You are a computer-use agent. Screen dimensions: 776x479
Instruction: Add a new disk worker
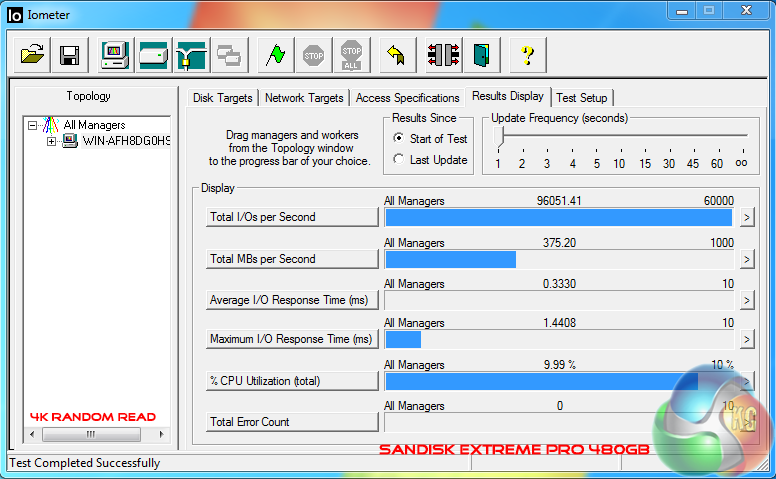pos(153,55)
